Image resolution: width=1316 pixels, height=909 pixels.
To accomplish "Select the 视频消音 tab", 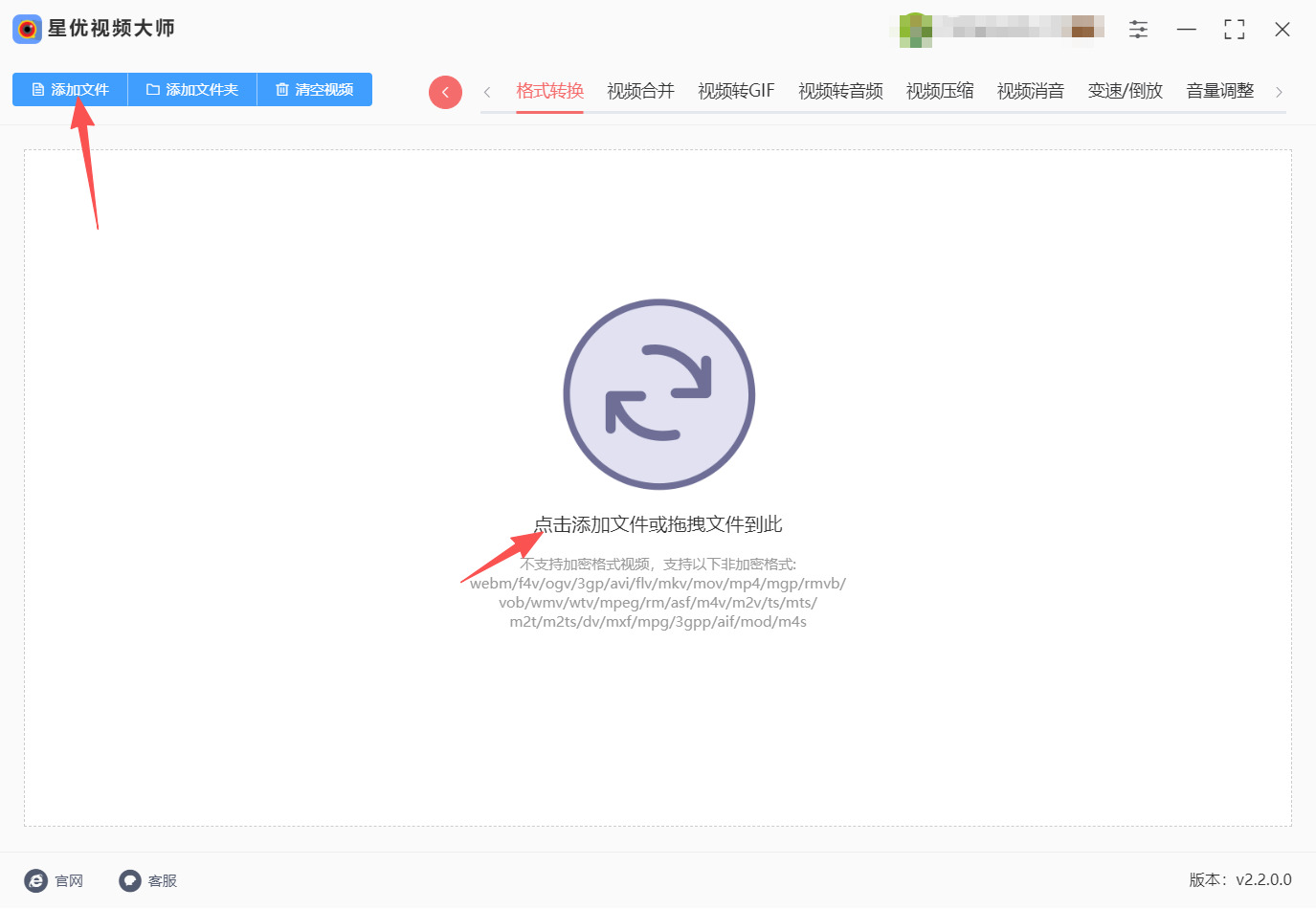I will coord(1031,91).
